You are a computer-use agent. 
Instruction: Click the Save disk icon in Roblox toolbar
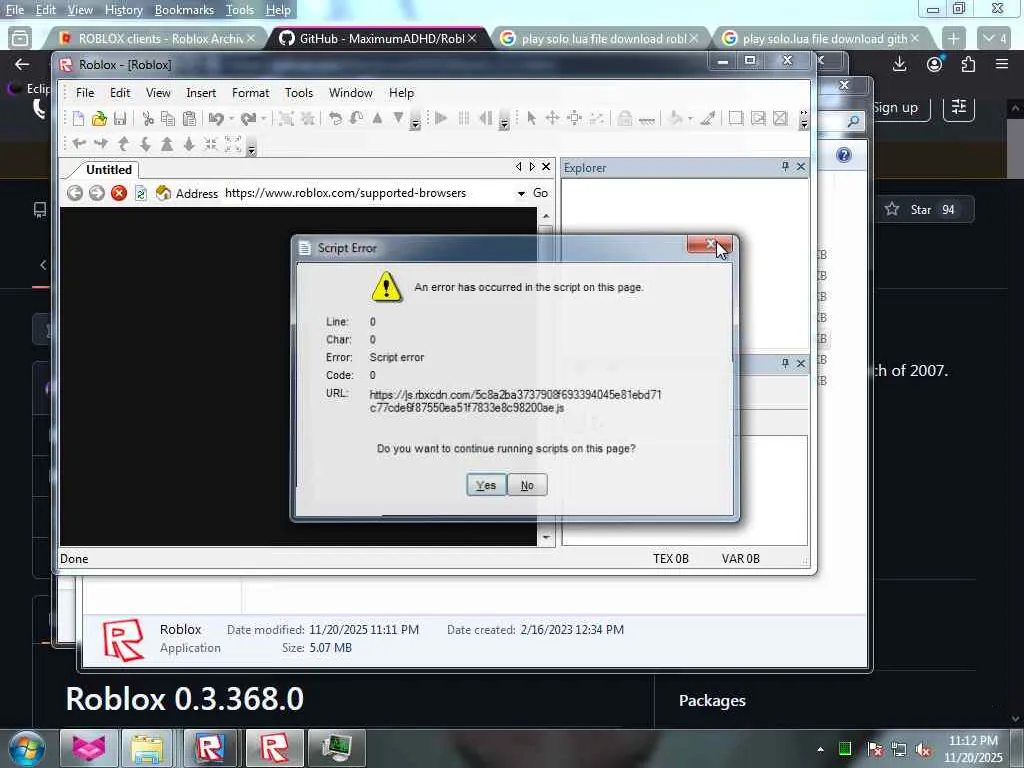[120, 118]
